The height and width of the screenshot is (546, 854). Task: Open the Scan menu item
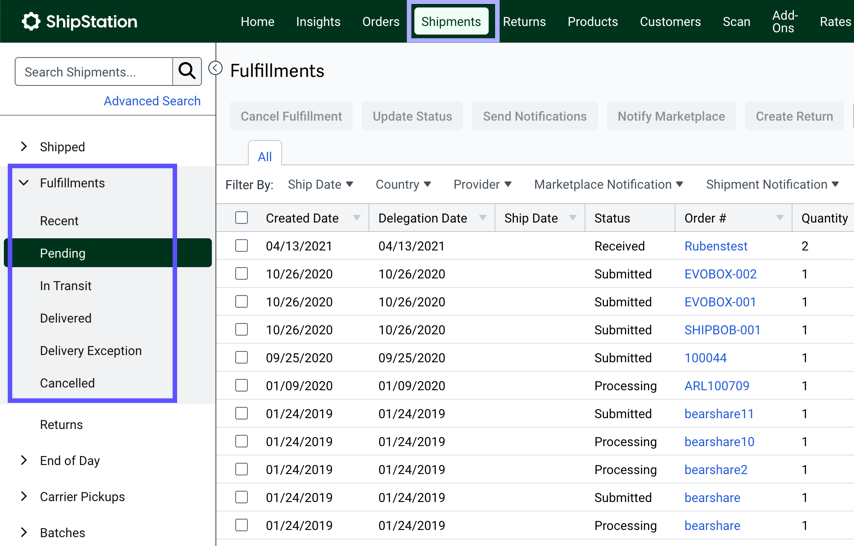point(736,22)
